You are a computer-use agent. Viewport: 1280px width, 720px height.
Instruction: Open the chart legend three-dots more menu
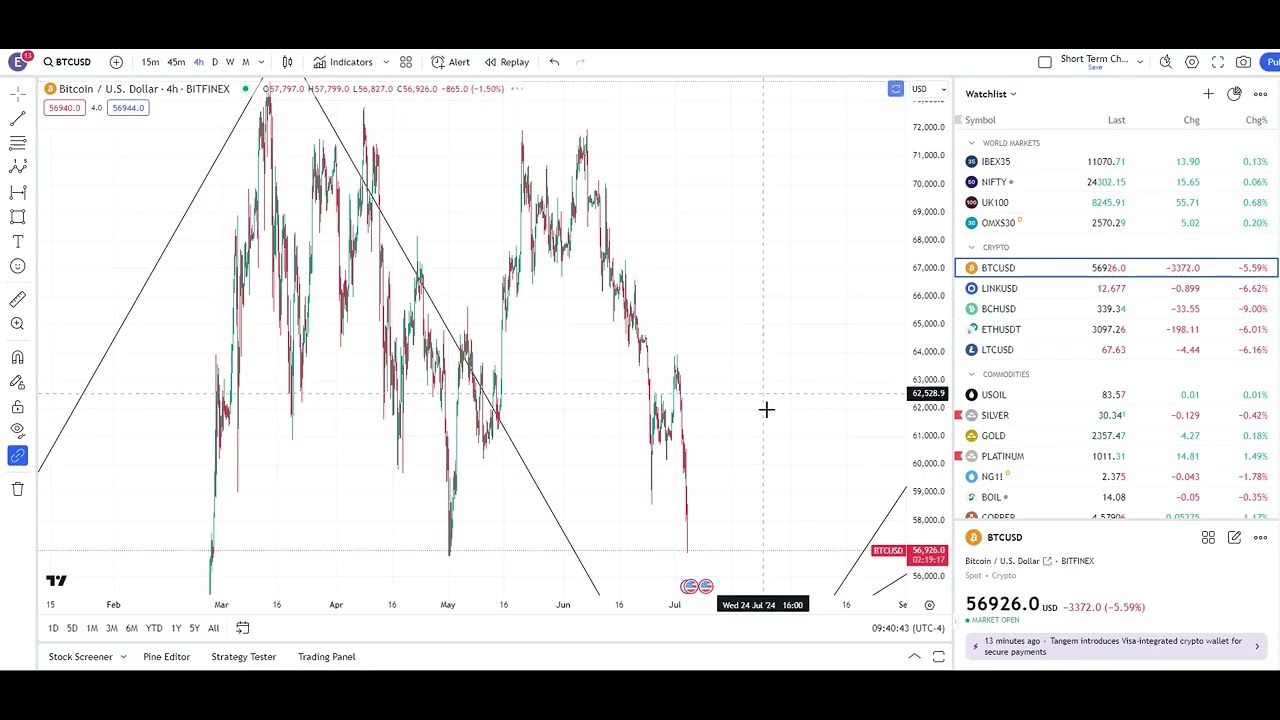point(517,89)
